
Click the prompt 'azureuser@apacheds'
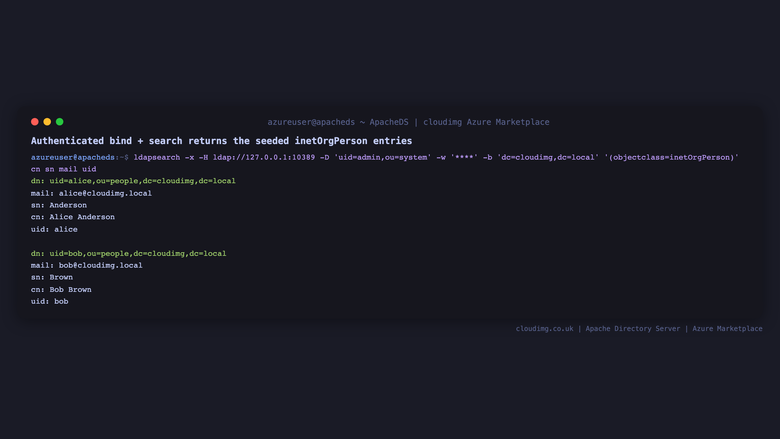tap(73, 157)
